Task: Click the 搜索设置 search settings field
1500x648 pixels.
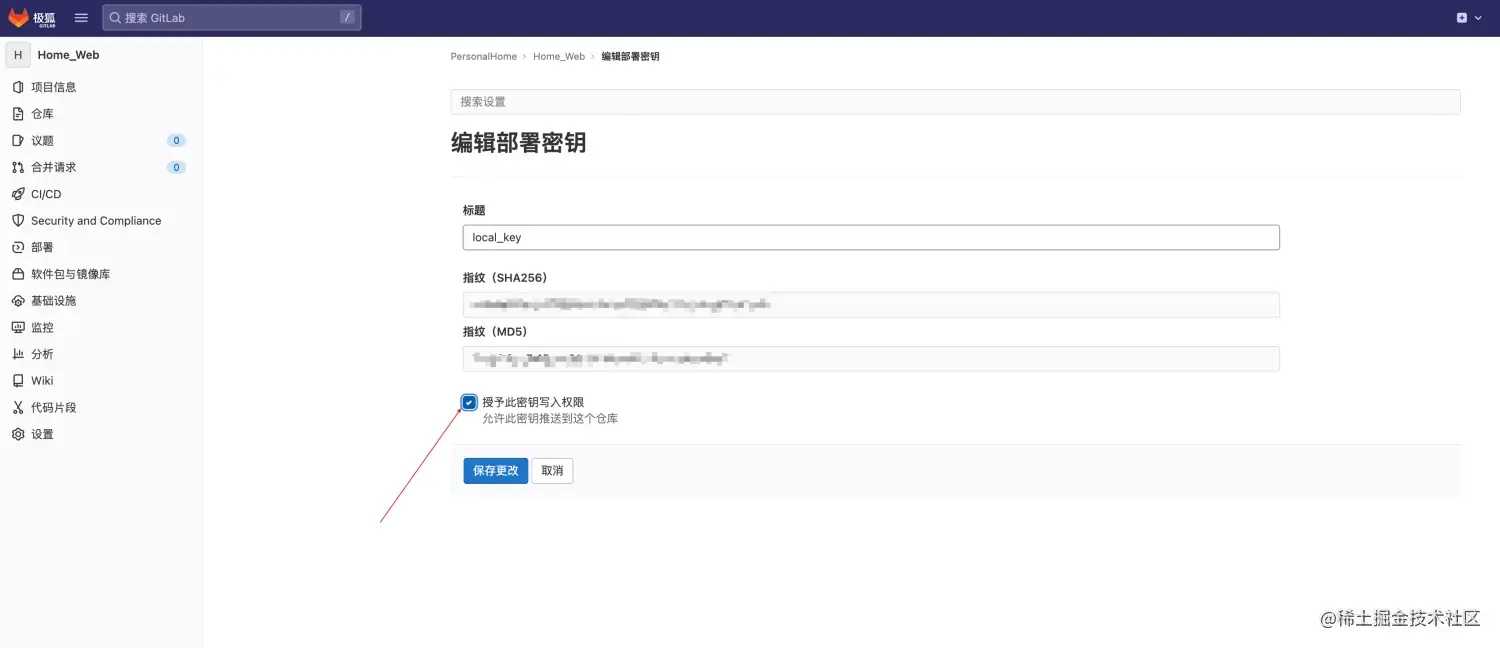Action: 955,102
